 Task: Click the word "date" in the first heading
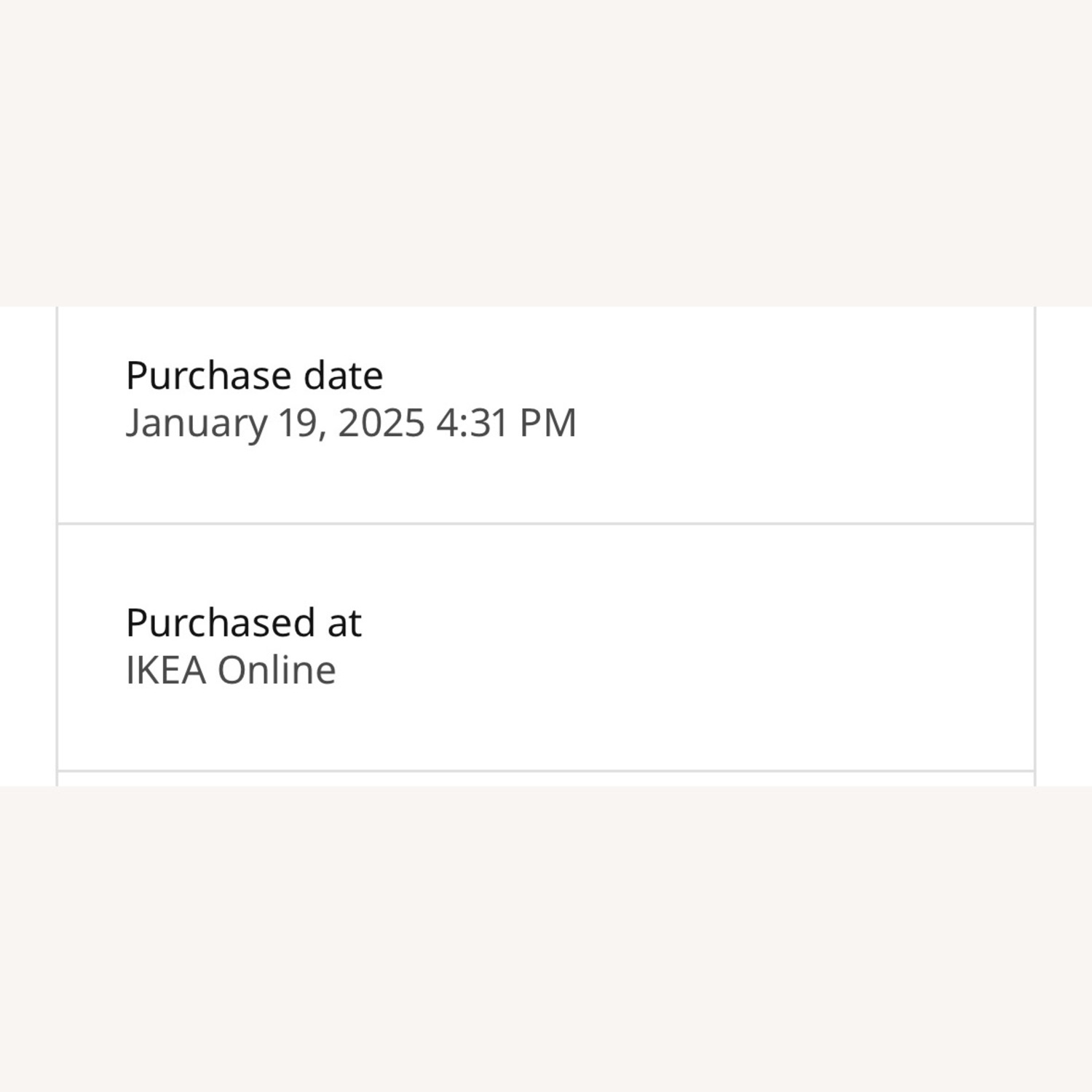pos(343,376)
